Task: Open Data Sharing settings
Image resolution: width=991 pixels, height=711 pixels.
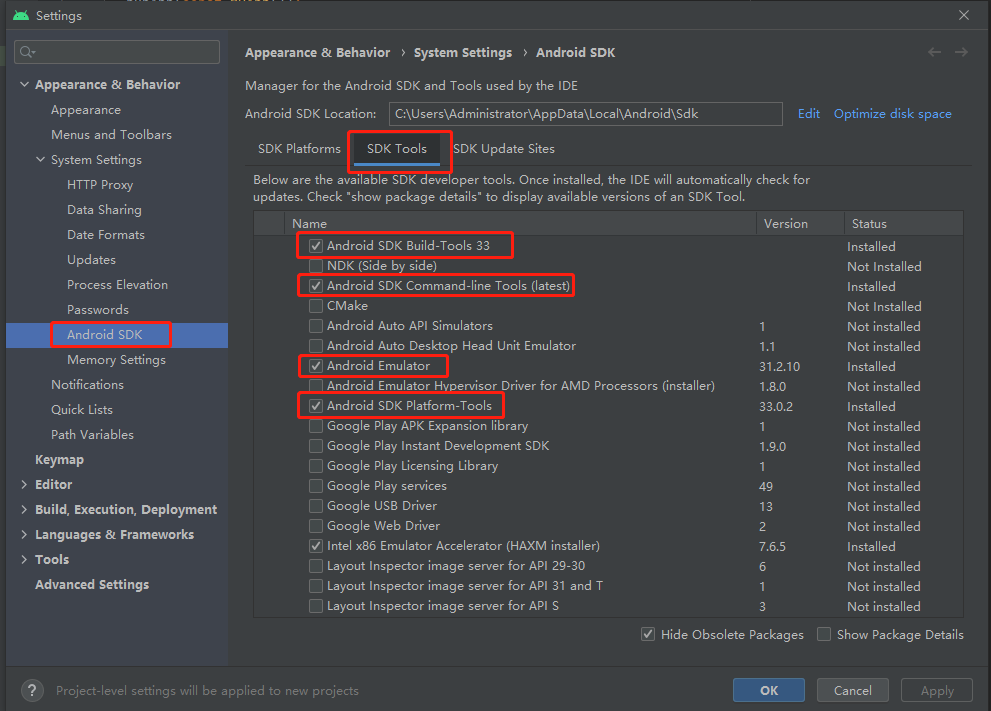Action: tap(104, 209)
